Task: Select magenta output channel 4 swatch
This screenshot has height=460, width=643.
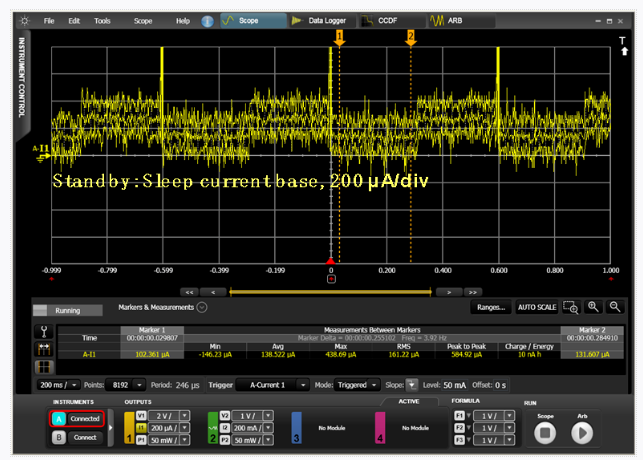Action: [380, 428]
